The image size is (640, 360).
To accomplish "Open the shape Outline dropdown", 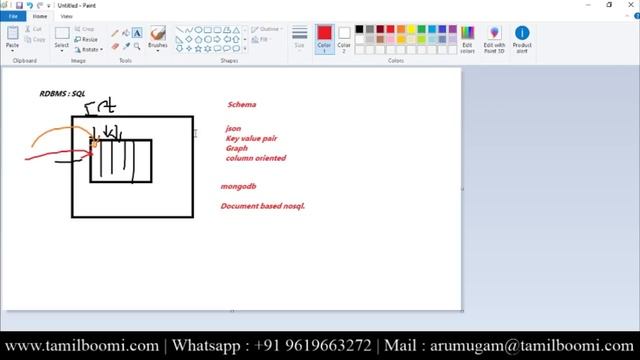I will pyautogui.click(x=267, y=29).
